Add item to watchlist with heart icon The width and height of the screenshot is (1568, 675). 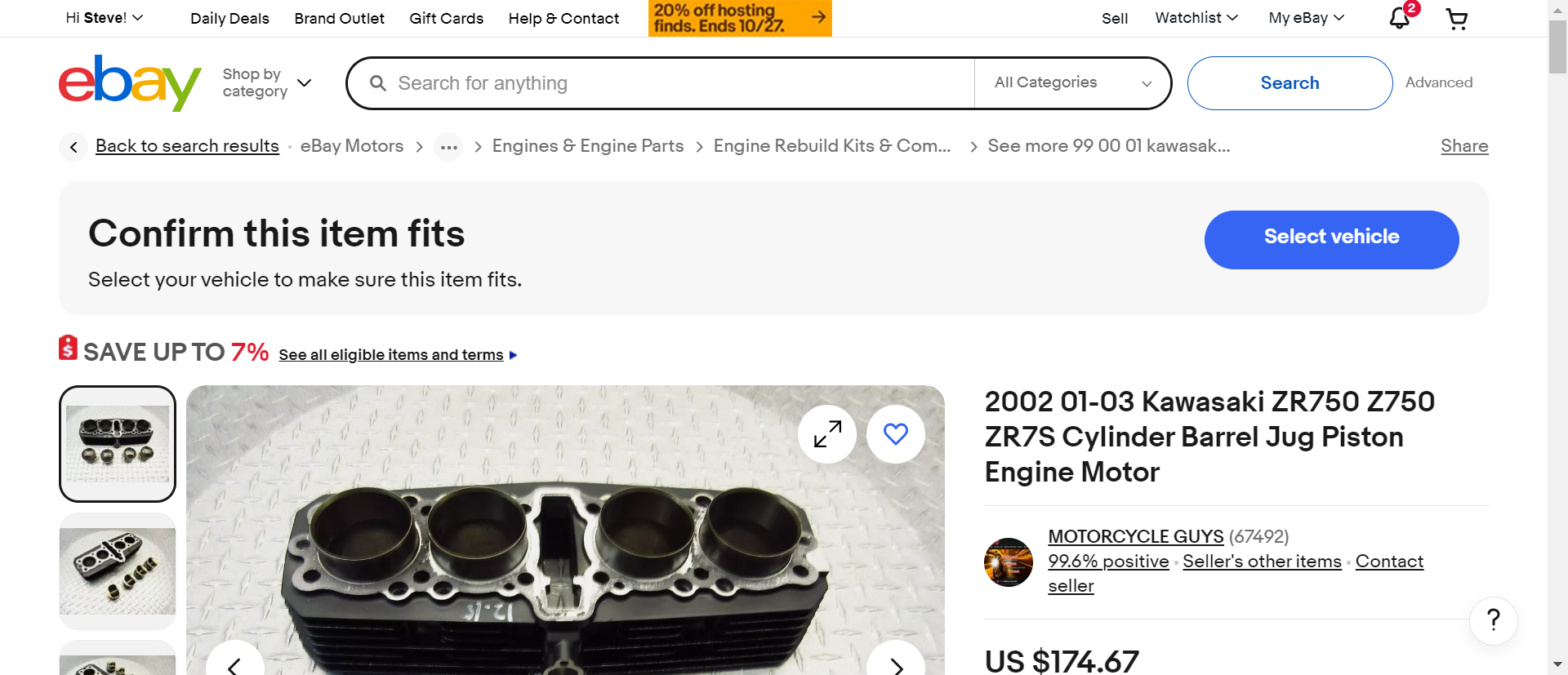[896, 434]
